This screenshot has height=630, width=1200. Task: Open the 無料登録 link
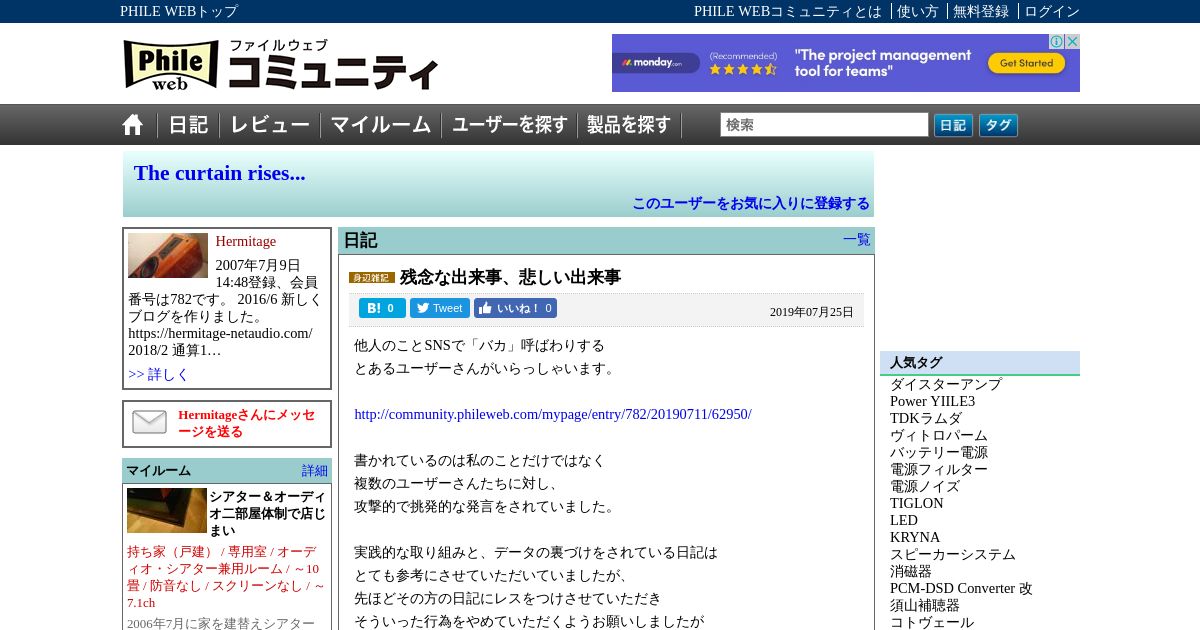[981, 11]
